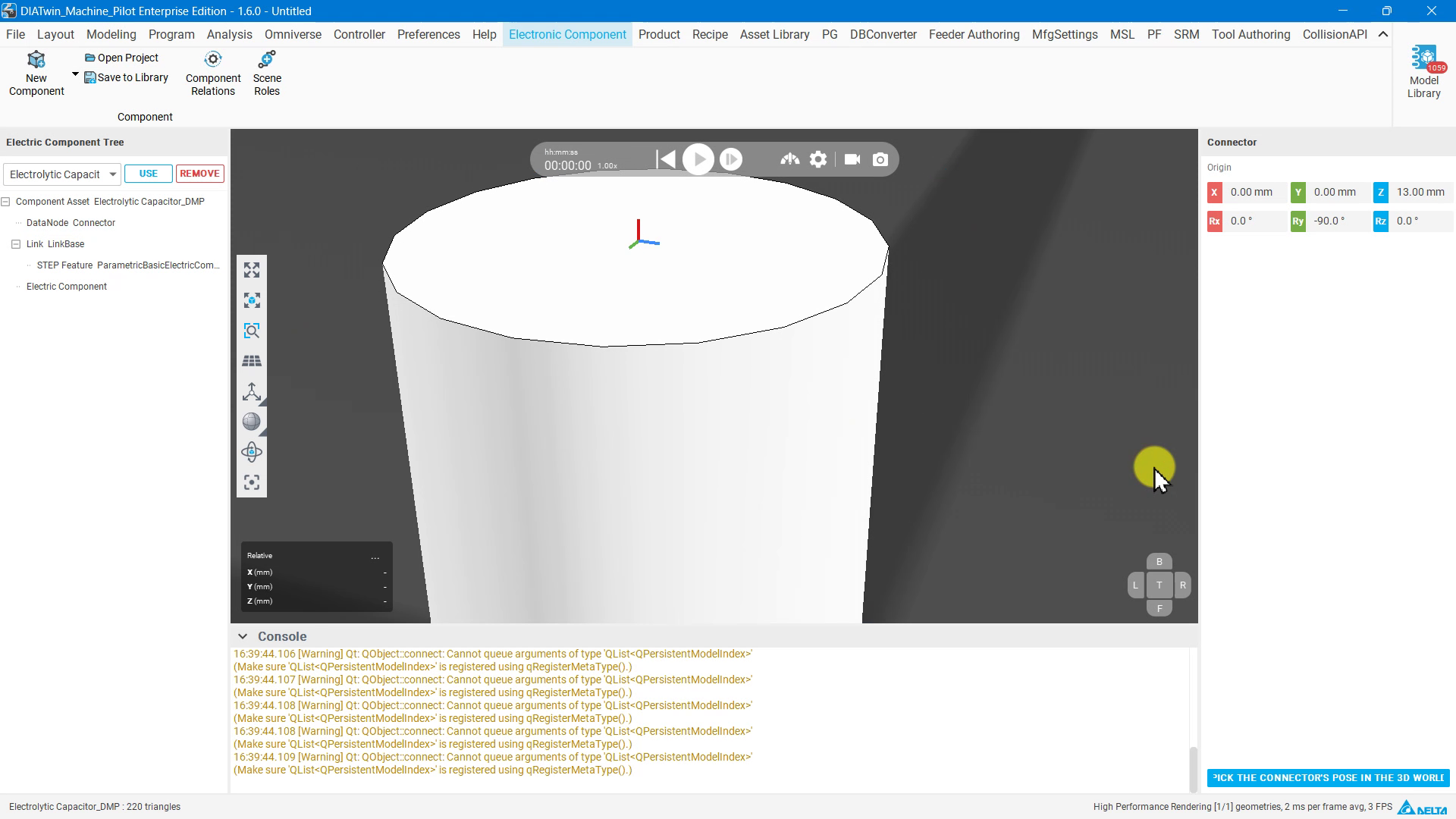
Task: Select the Right view cube face
Action: click(1182, 585)
